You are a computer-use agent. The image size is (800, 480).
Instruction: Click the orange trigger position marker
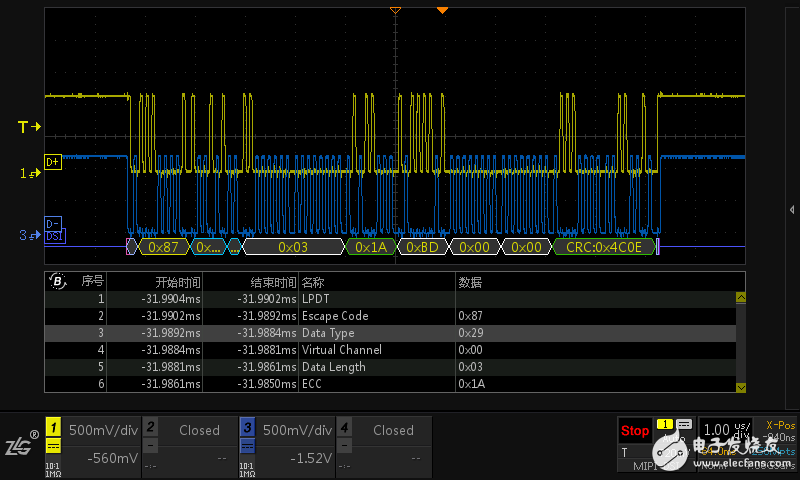[442, 10]
